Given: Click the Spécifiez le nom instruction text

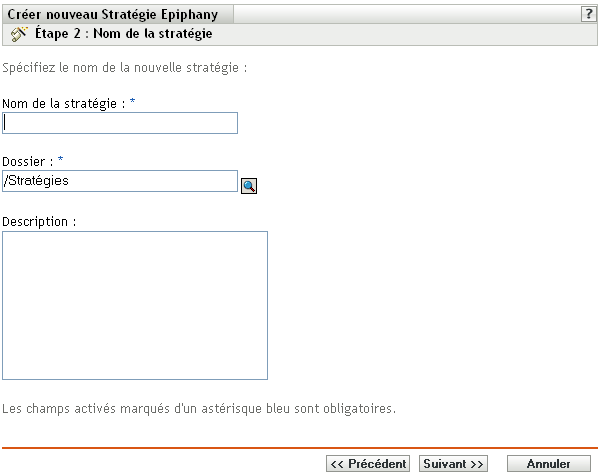Looking at the screenshot, I should tap(125, 70).
